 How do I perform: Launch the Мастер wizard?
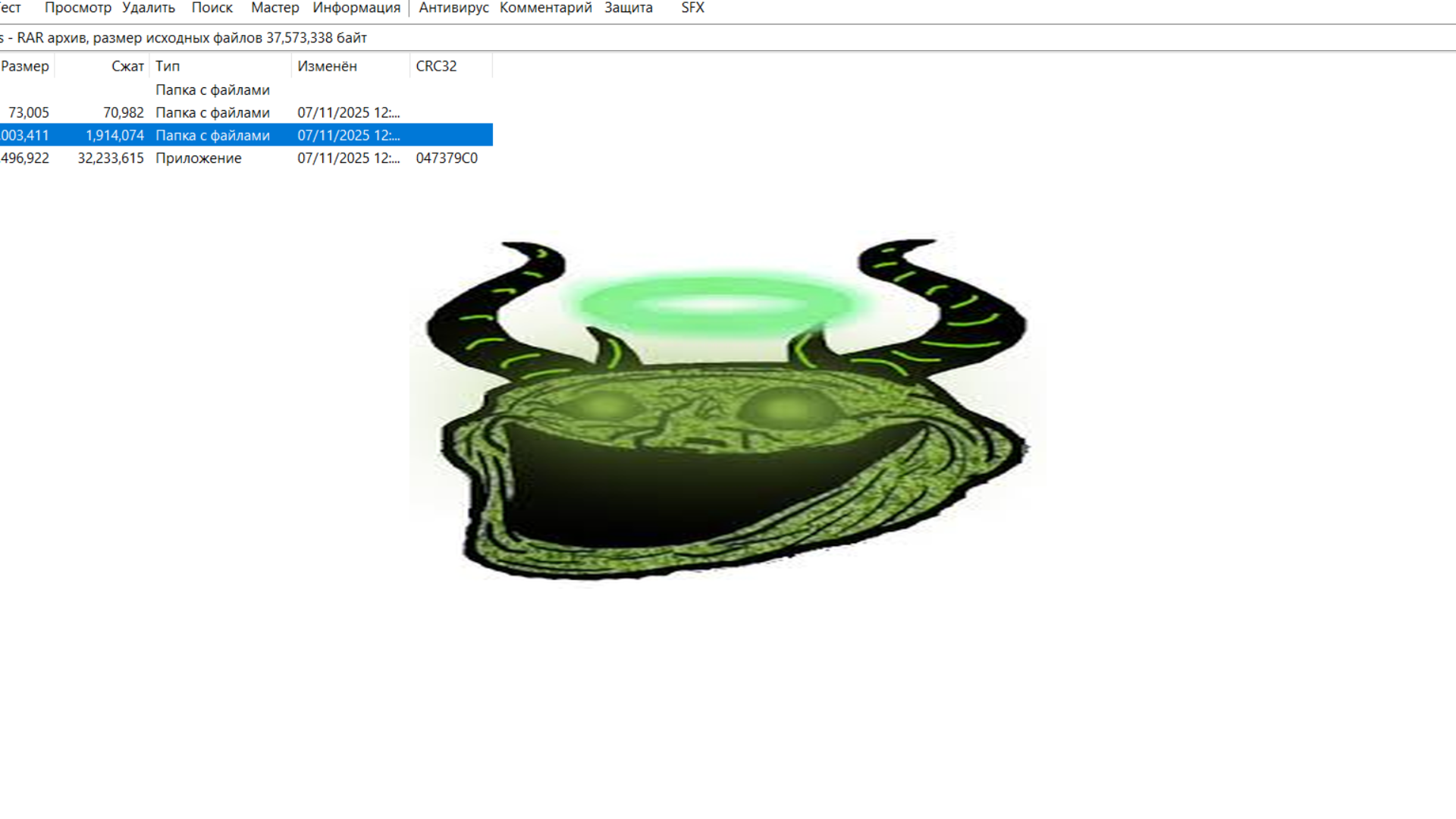(275, 8)
